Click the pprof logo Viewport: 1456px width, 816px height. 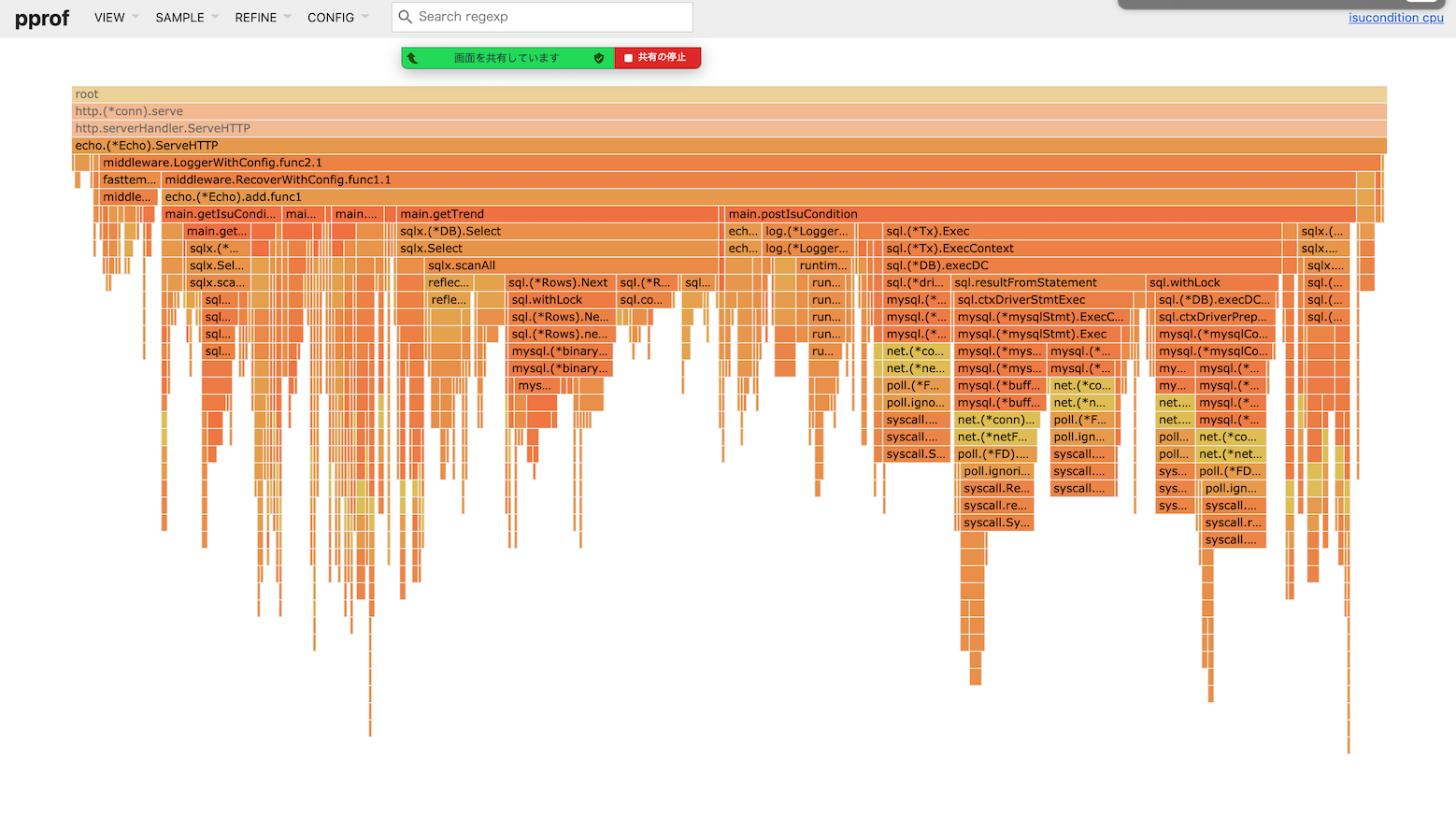click(x=42, y=19)
